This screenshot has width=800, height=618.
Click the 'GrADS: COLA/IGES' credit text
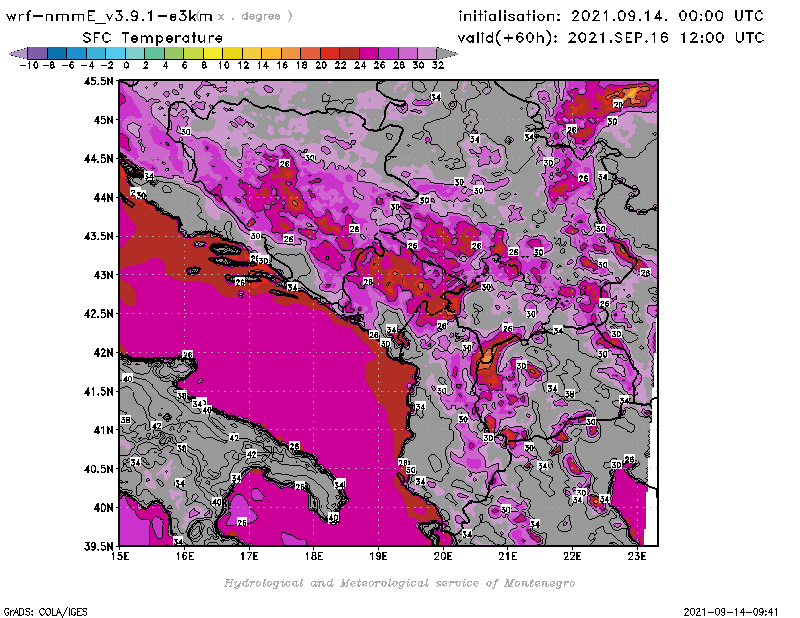[x=45, y=612]
